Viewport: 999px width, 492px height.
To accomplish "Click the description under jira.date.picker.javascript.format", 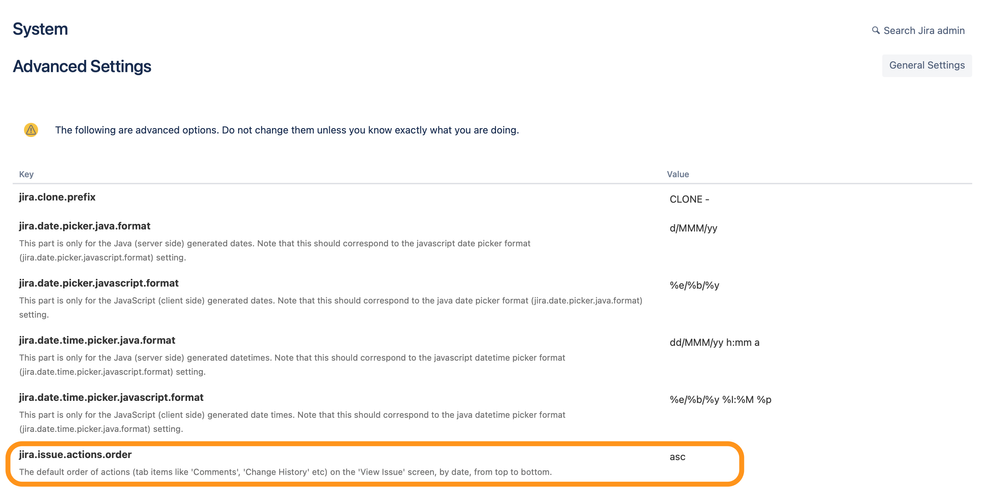I will pos(331,307).
